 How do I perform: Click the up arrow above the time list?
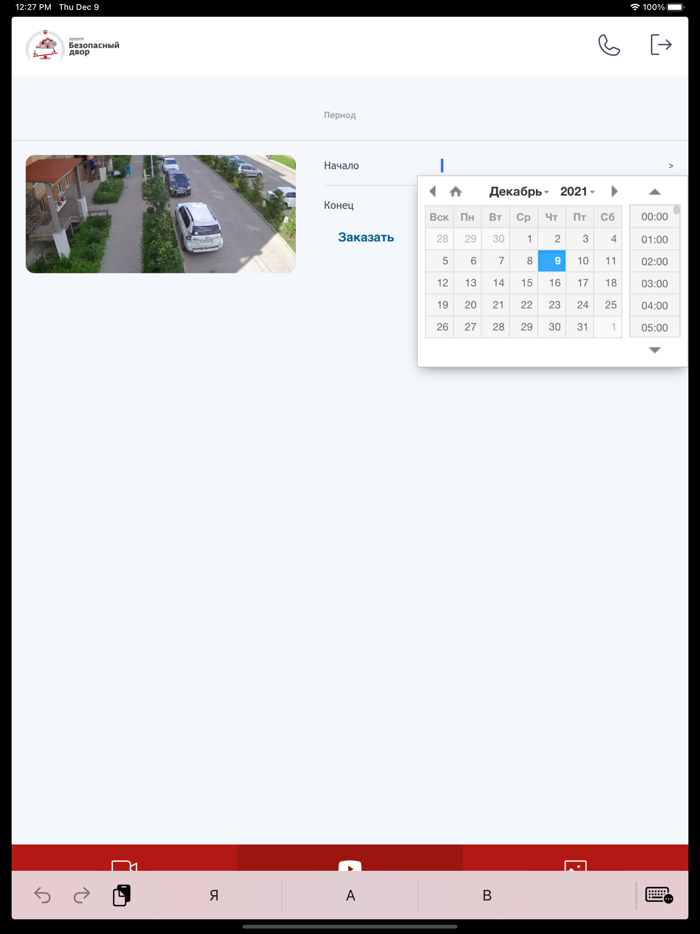coord(655,192)
